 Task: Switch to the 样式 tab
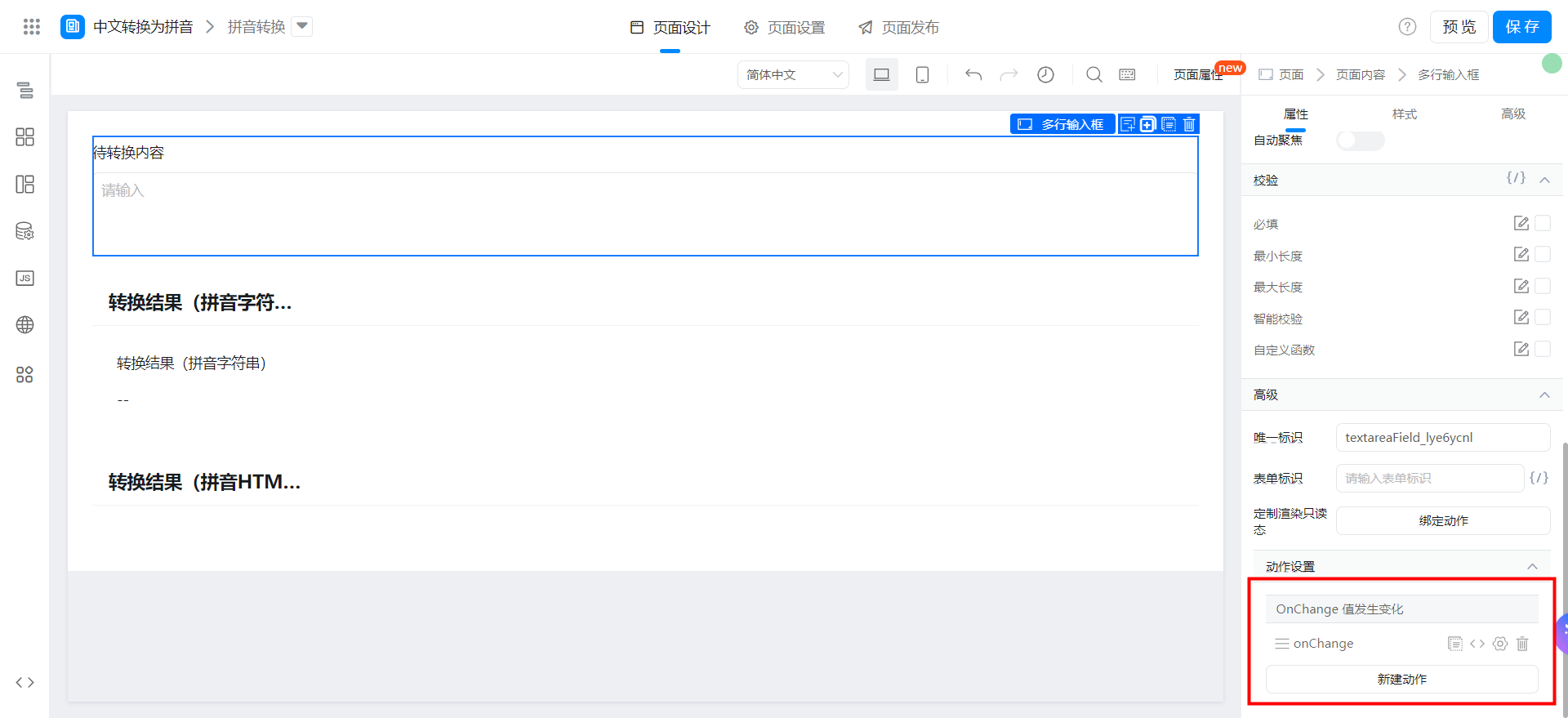pos(1404,114)
